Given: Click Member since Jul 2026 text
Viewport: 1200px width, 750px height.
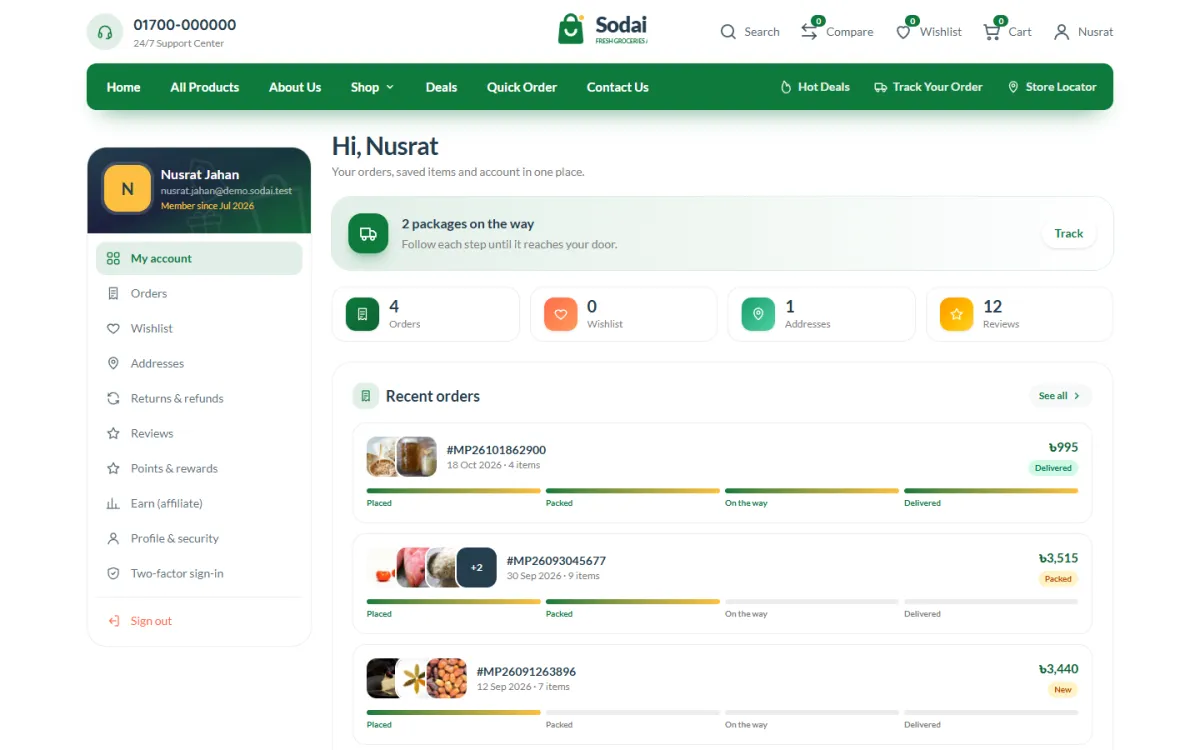Looking at the screenshot, I should 207,206.
